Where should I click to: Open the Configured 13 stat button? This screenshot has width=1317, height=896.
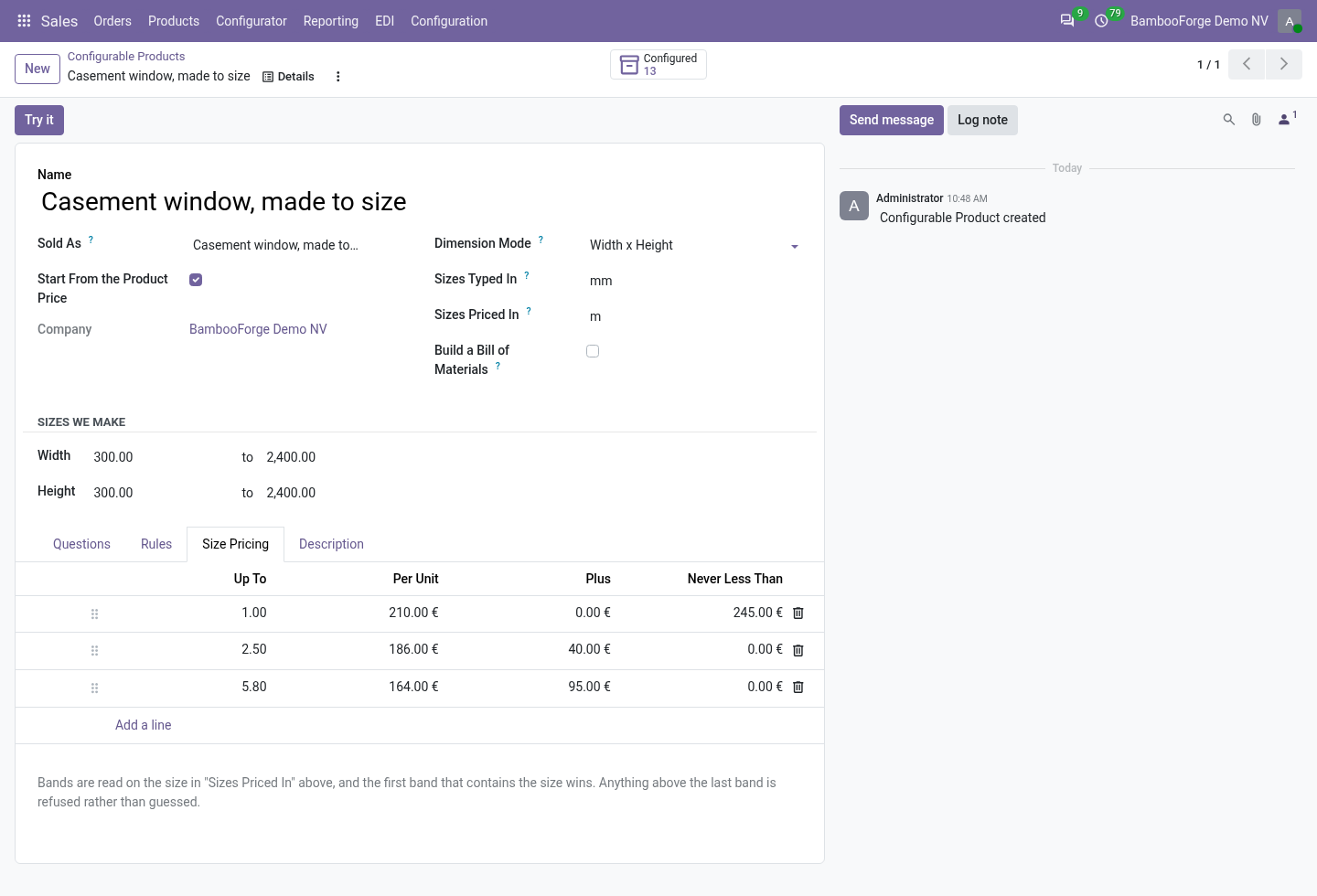658,64
